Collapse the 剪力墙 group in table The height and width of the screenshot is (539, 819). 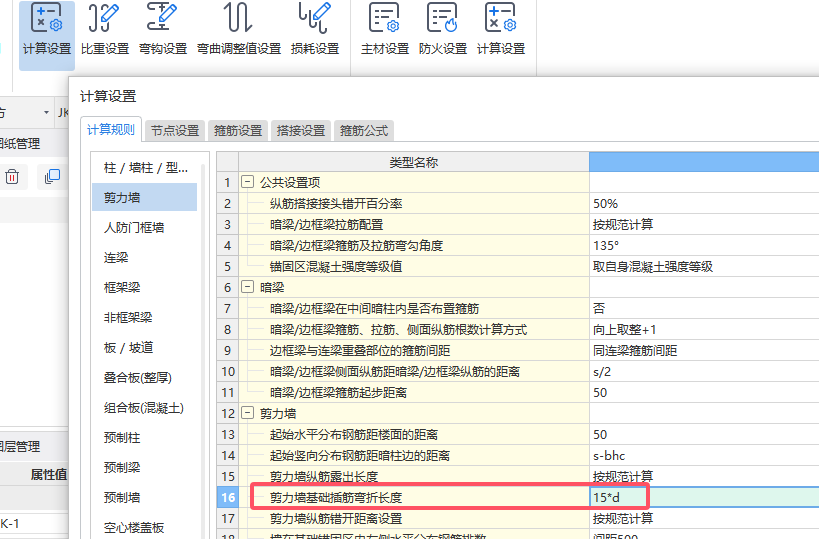click(x=247, y=413)
